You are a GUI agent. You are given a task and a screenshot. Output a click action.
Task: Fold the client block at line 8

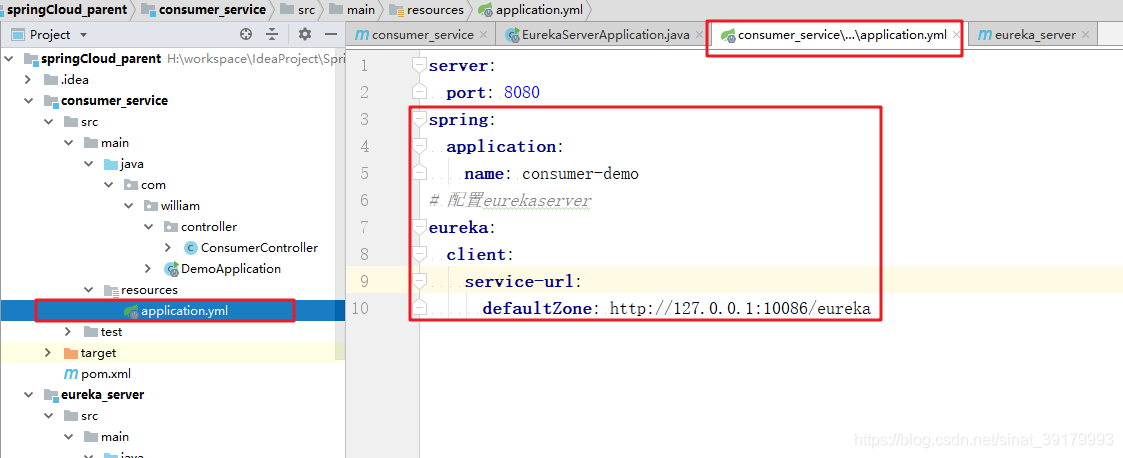[x=419, y=254]
